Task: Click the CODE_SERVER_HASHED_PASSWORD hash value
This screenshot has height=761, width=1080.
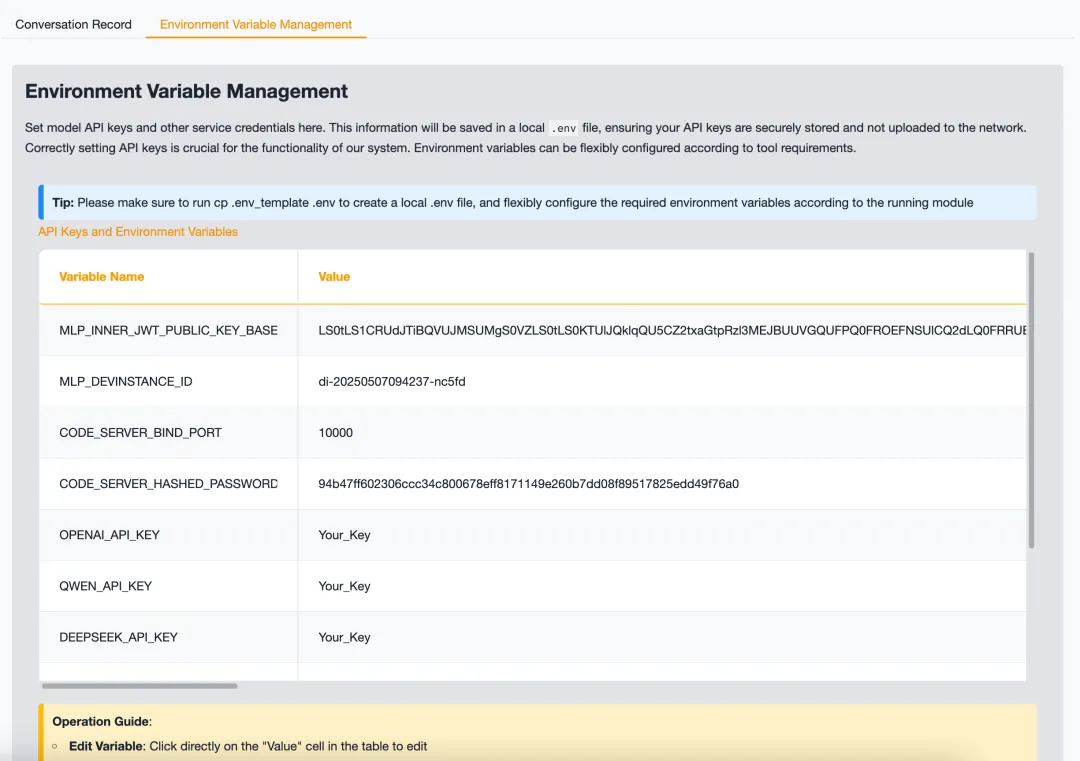Action: (528, 484)
